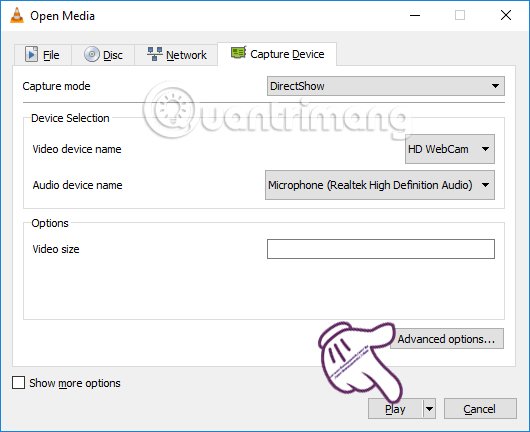Click the Video device name label
Image resolution: width=530 pixels, height=432 pixels.
(x=77, y=149)
